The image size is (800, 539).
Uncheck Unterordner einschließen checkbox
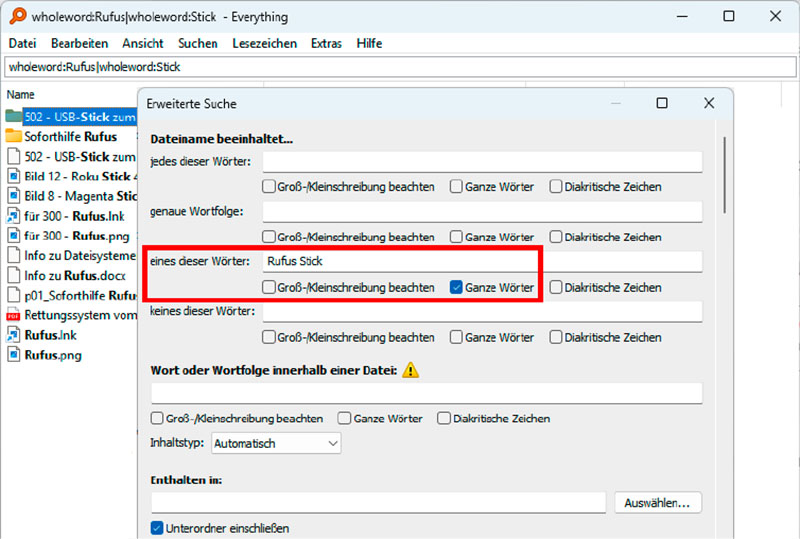[157, 528]
